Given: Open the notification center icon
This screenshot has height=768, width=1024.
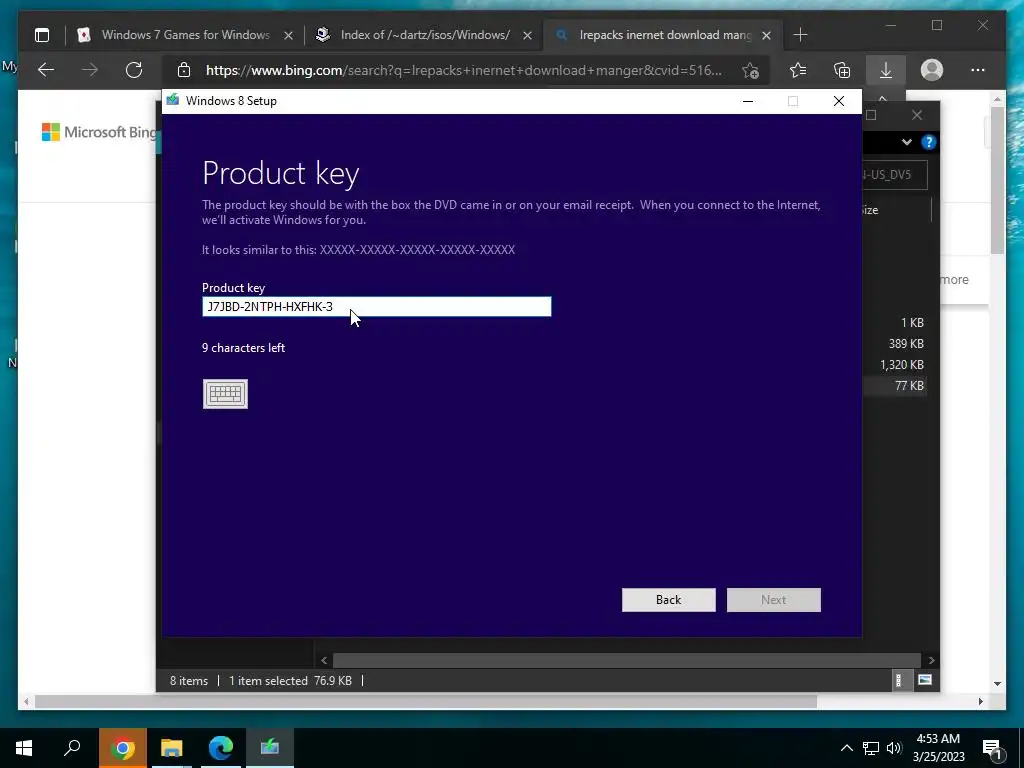Looking at the screenshot, I should pos(992,748).
